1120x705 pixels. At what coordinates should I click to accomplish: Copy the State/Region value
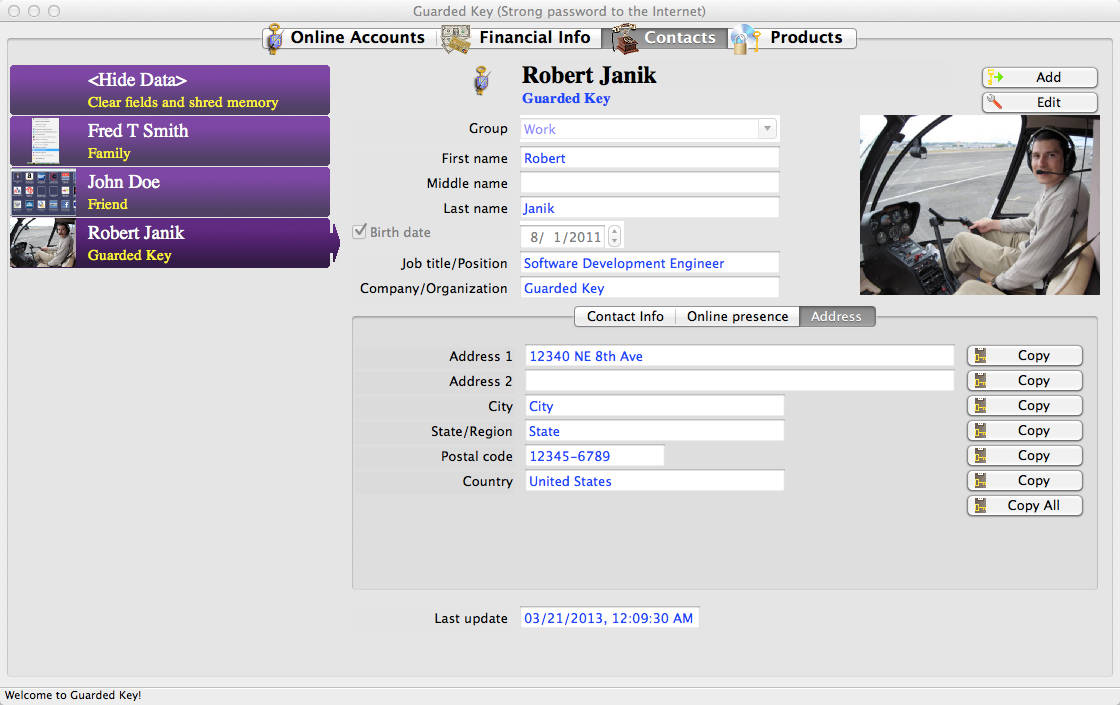pyautogui.click(x=1025, y=431)
